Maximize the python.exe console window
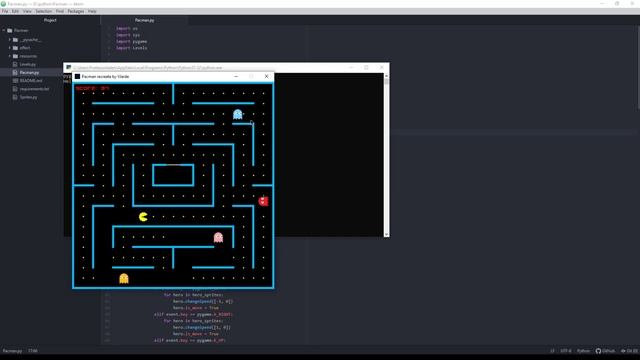 pos(366,67)
